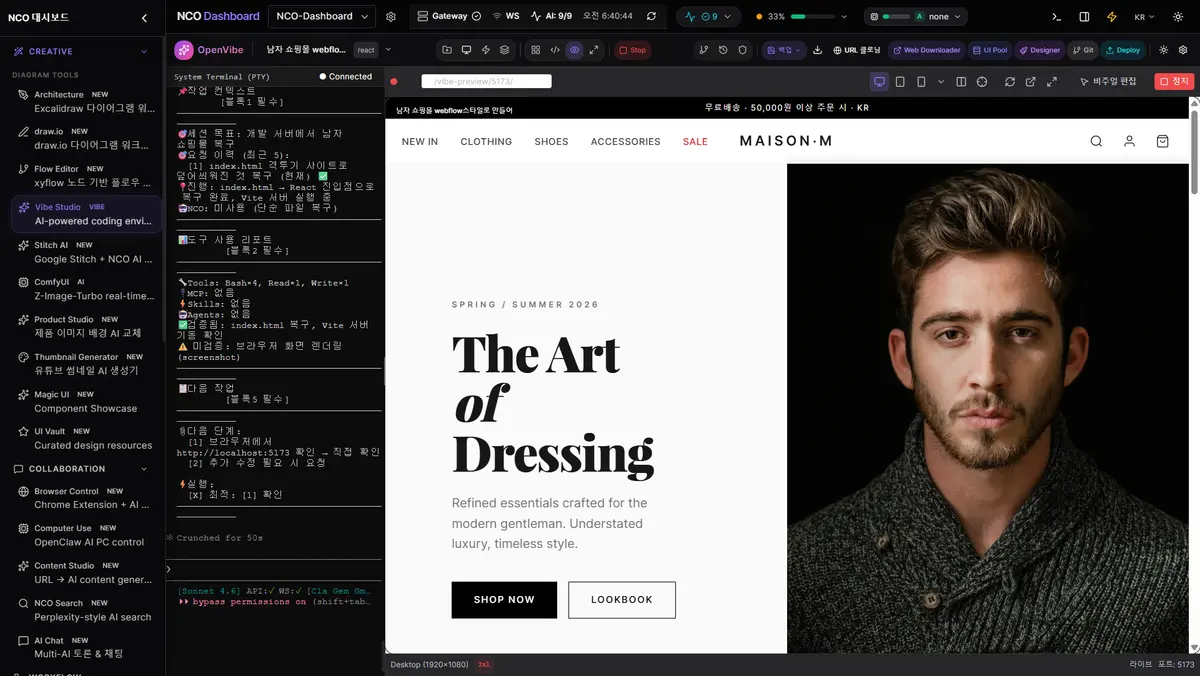Open draw.io diagram tool
The width and height of the screenshot is (1200, 676).
(x=85, y=138)
